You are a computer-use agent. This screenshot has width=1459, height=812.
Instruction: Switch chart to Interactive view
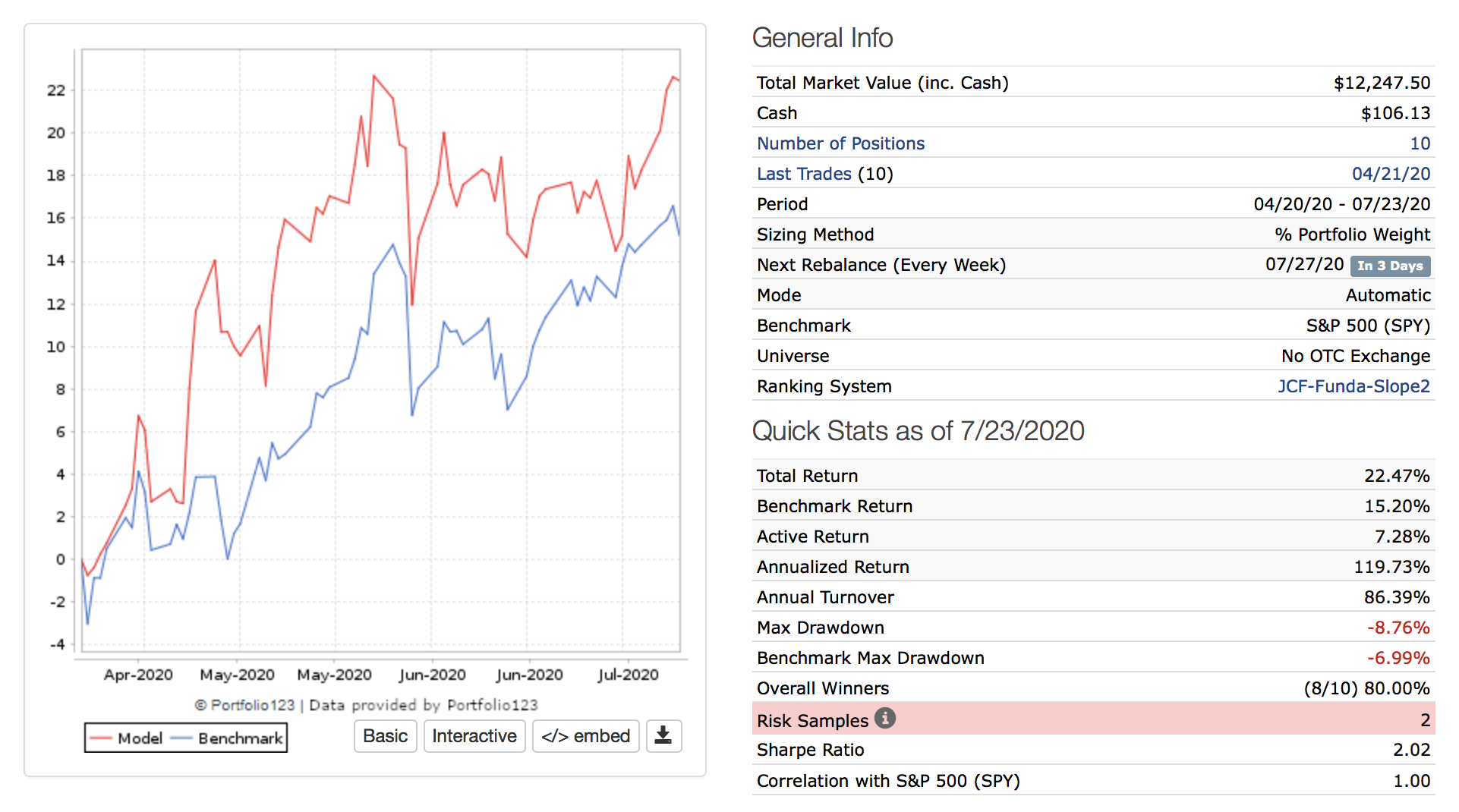point(474,736)
